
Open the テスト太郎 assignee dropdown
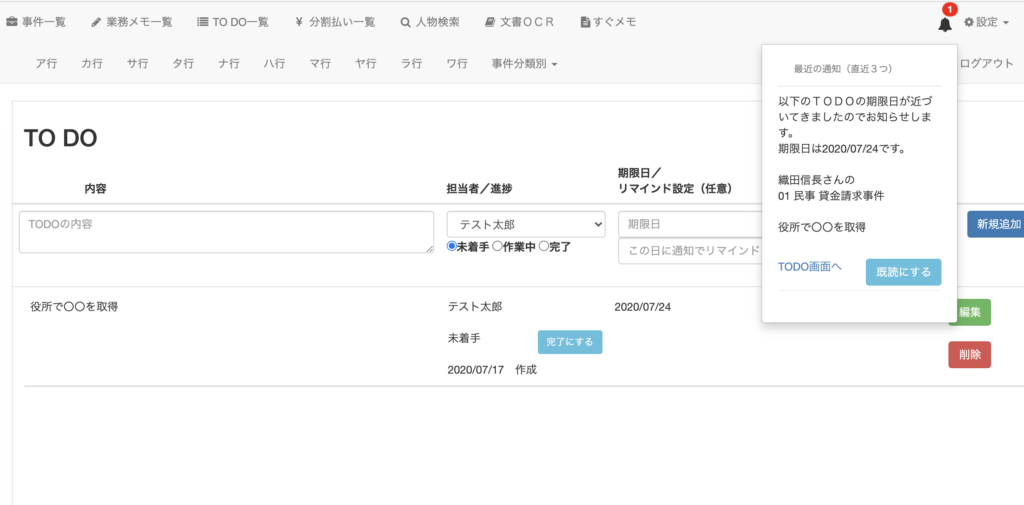pyautogui.click(x=525, y=224)
